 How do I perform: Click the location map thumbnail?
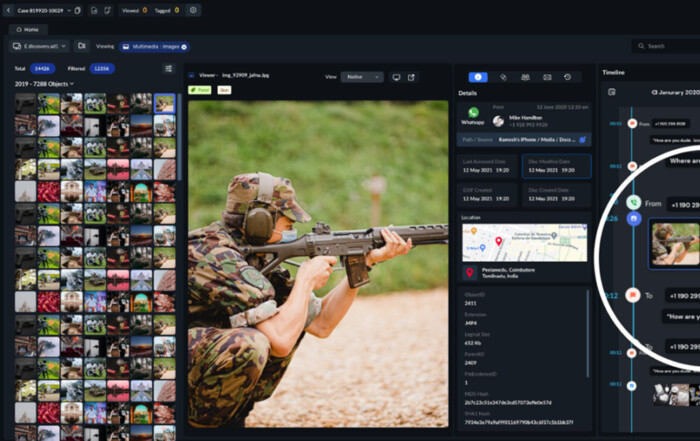525,242
